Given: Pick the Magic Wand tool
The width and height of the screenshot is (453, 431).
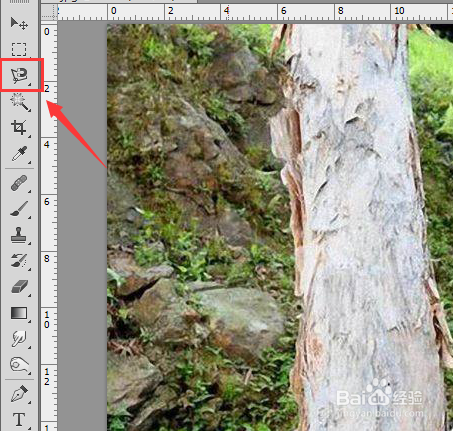Looking at the screenshot, I should pyautogui.click(x=19, y=102).
